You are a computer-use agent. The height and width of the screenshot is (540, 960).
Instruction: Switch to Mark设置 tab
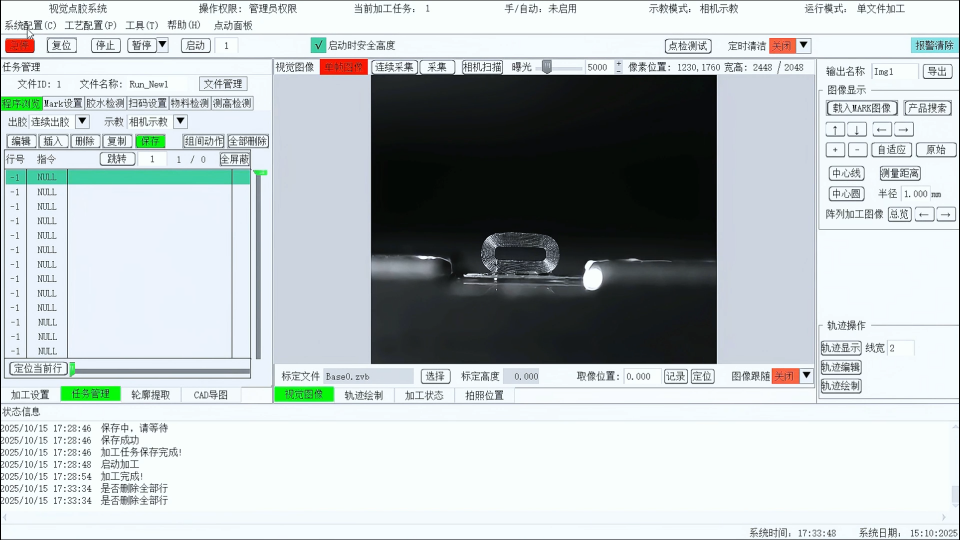click(63, 103)
